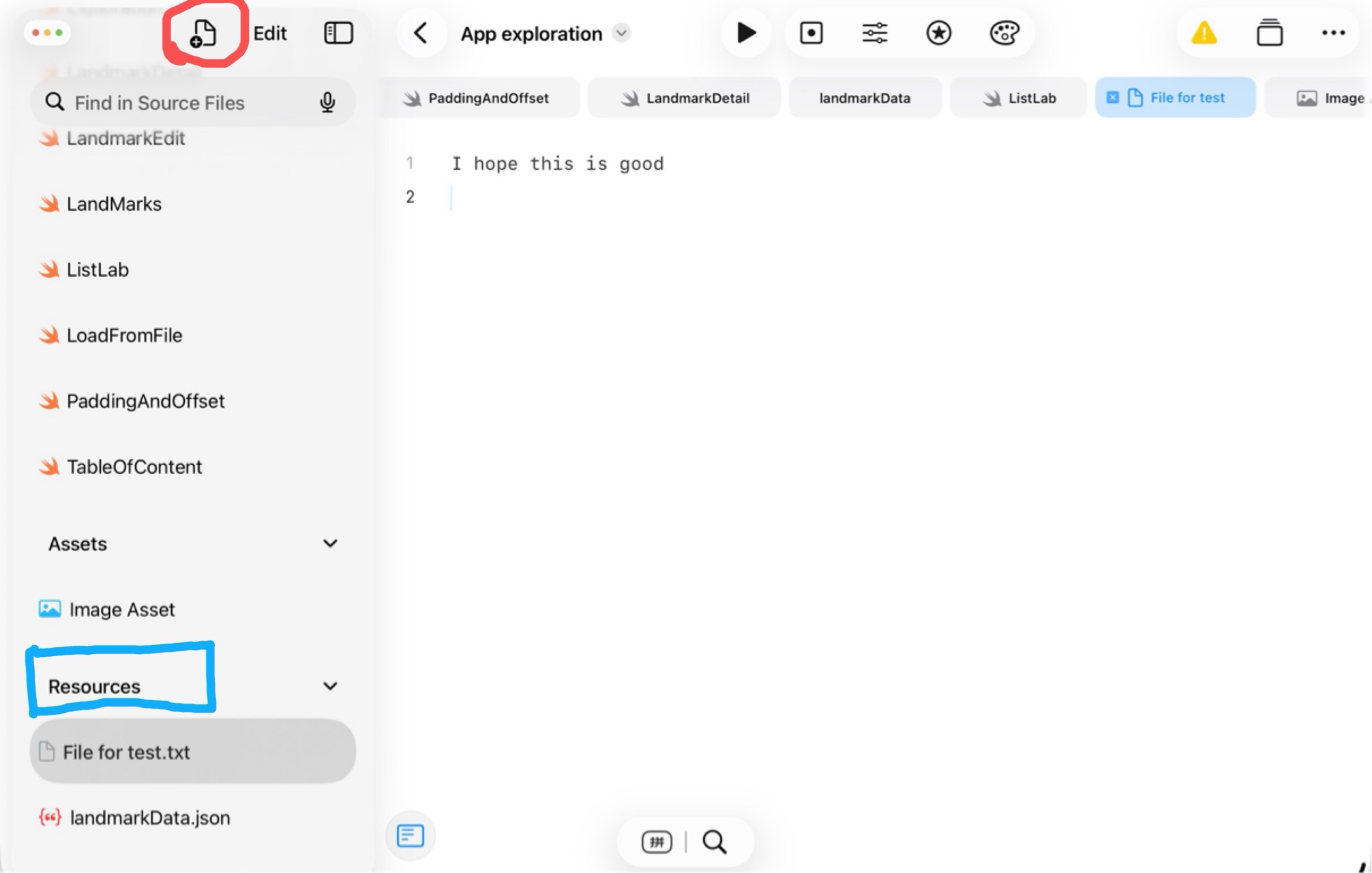The image size is (1372, 873).
Task: Click the Find in Source Files field
Action: [x=192, y=102]
